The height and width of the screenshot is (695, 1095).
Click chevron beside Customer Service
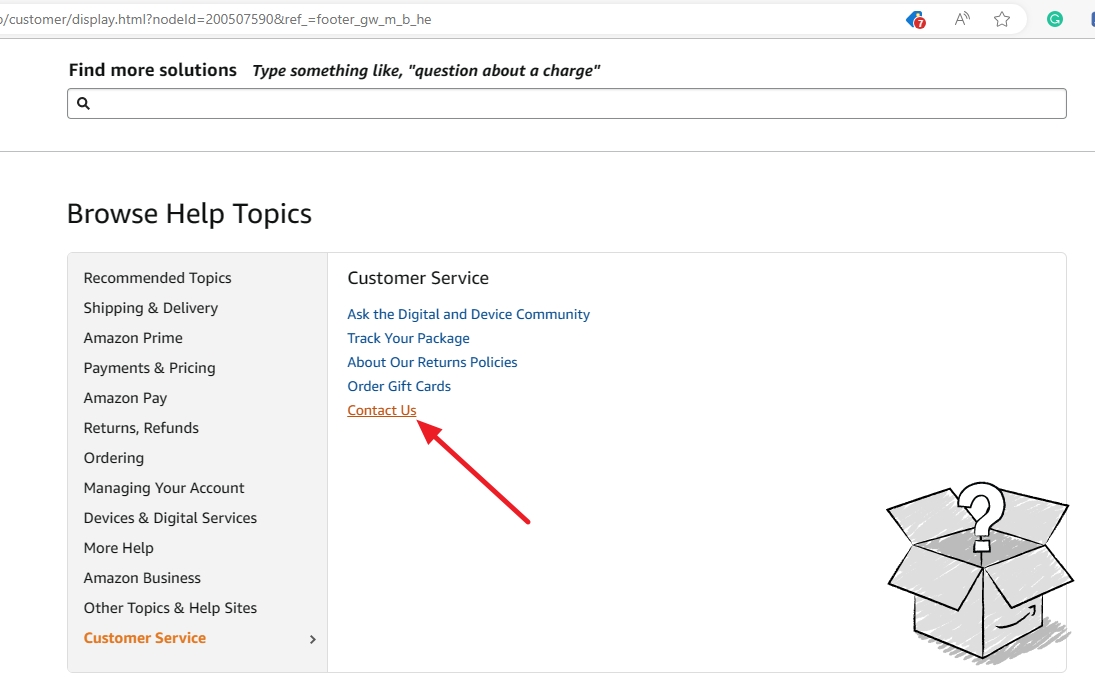(312, 639)
